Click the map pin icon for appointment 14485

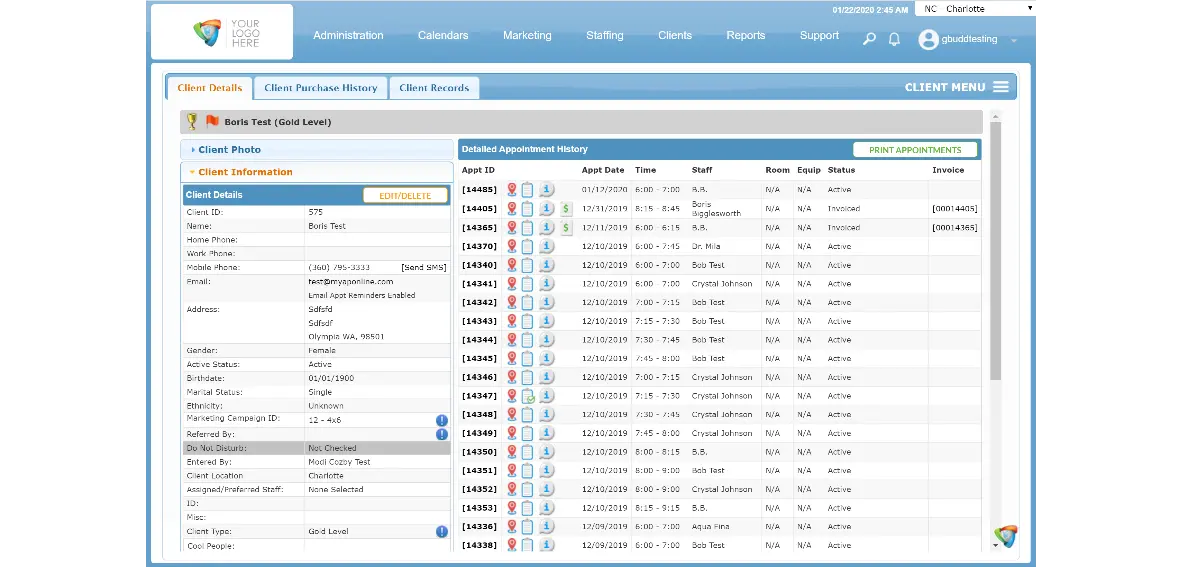[x=512, y=190]
